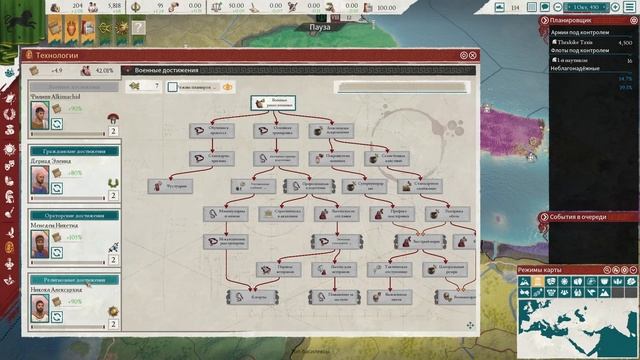Enable the planning mode checkbox
The width and height of the screenshot is (640, 360).
[x=172, y=87]
